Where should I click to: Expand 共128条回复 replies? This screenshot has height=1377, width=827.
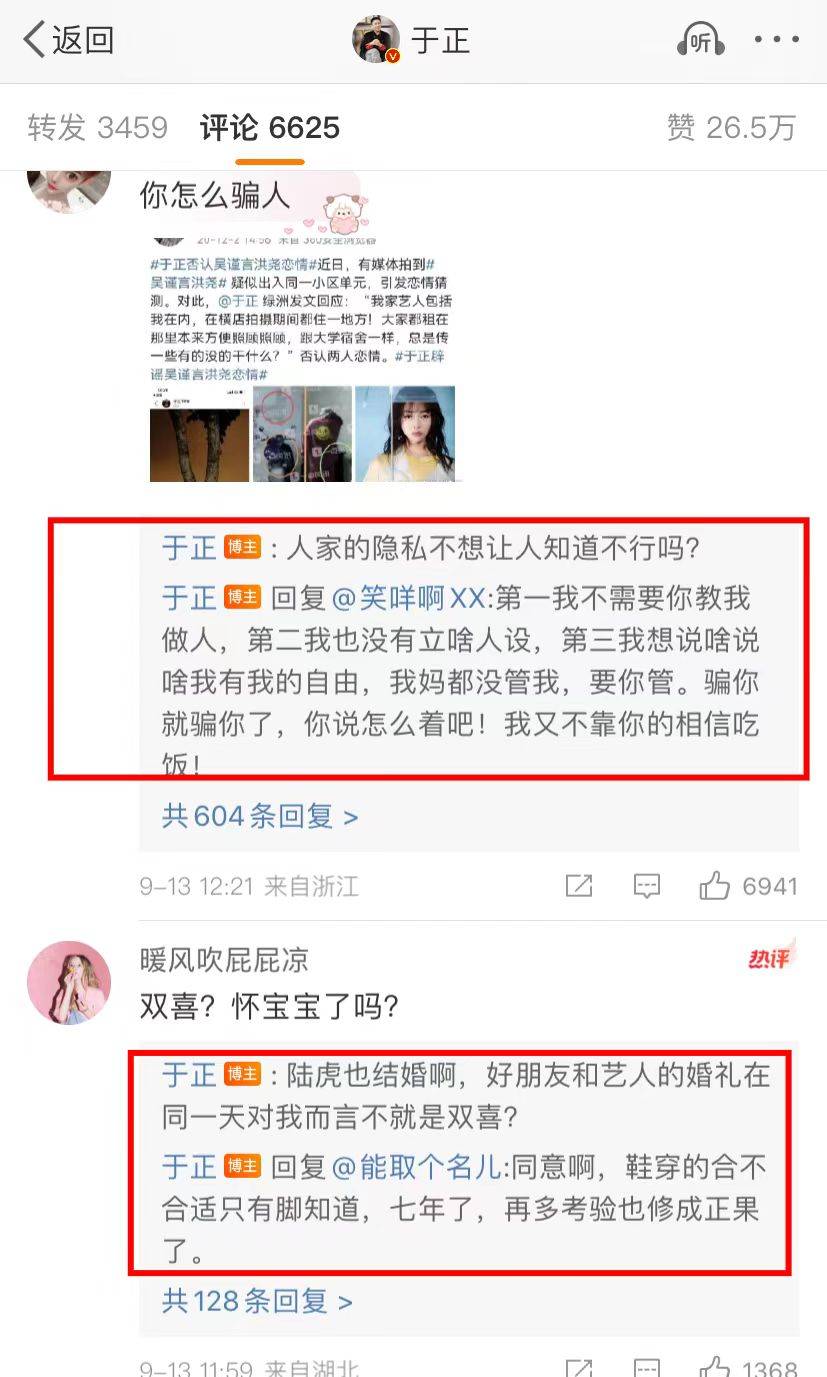[258, 1301]
